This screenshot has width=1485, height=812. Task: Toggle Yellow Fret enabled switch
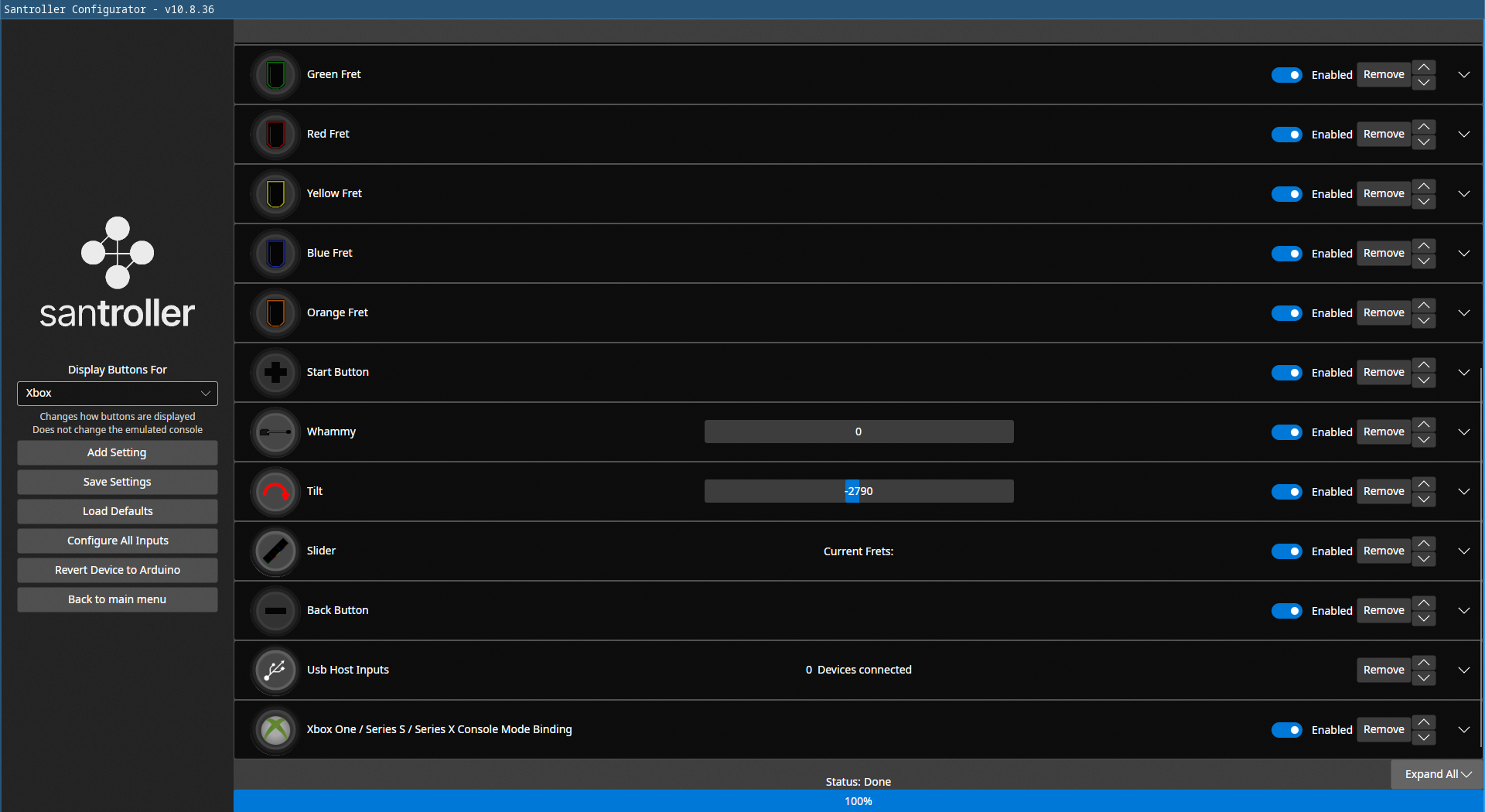pyautogui.click(x=1286, y=194)
